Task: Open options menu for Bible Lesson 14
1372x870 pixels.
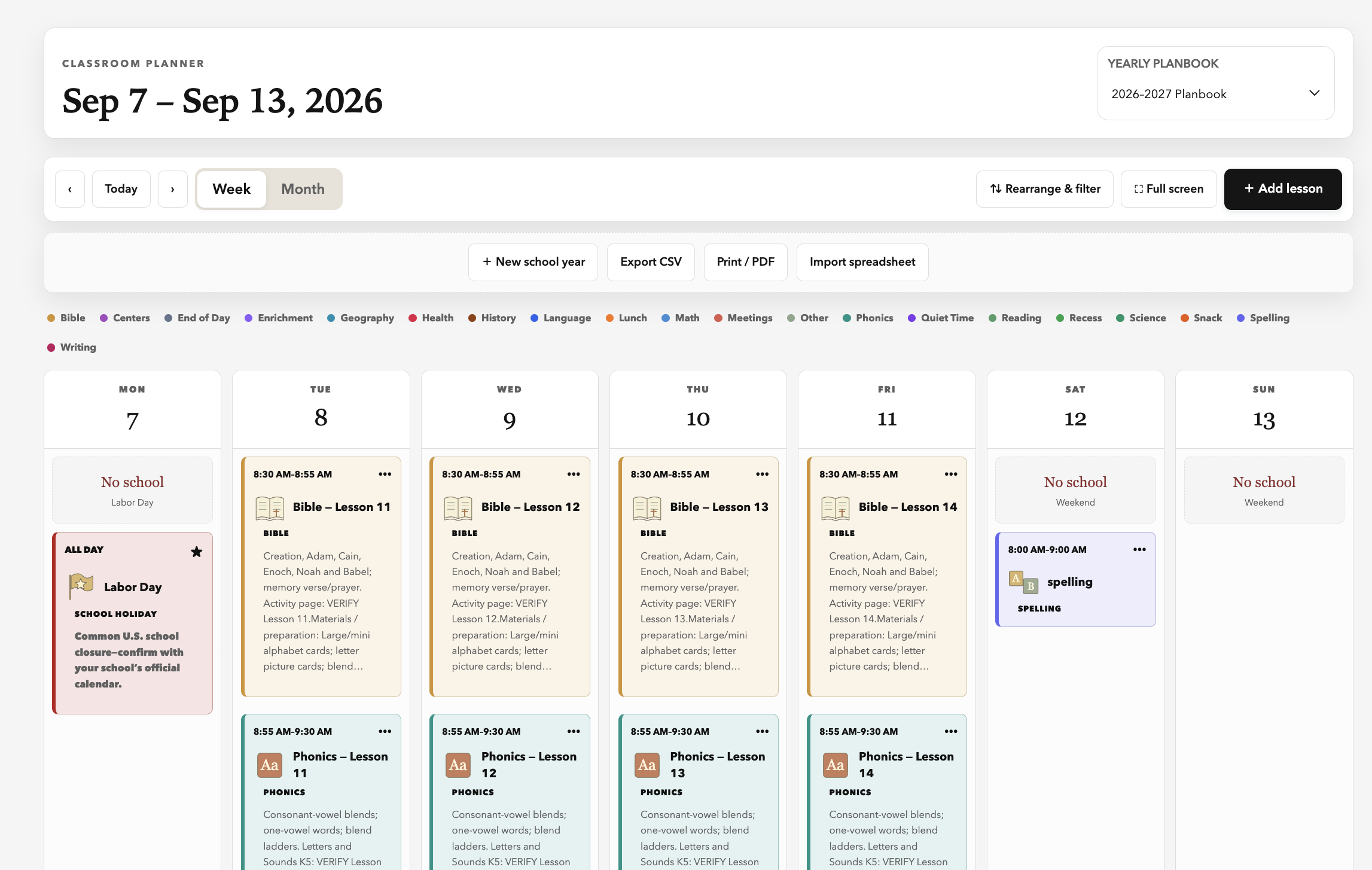Action: pyautogui.click(x=951, y=474)
